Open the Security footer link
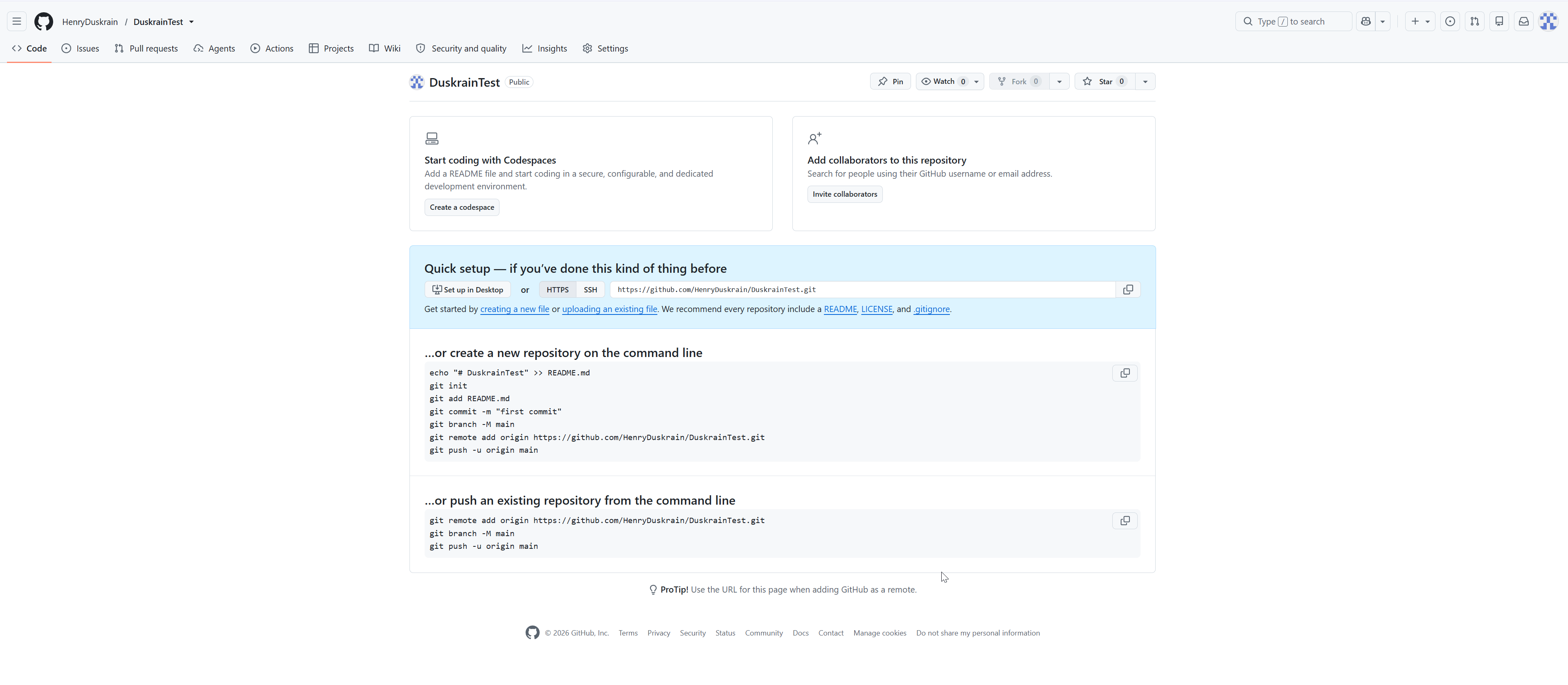Screen dimensions: 1568x685 point(693,633)
